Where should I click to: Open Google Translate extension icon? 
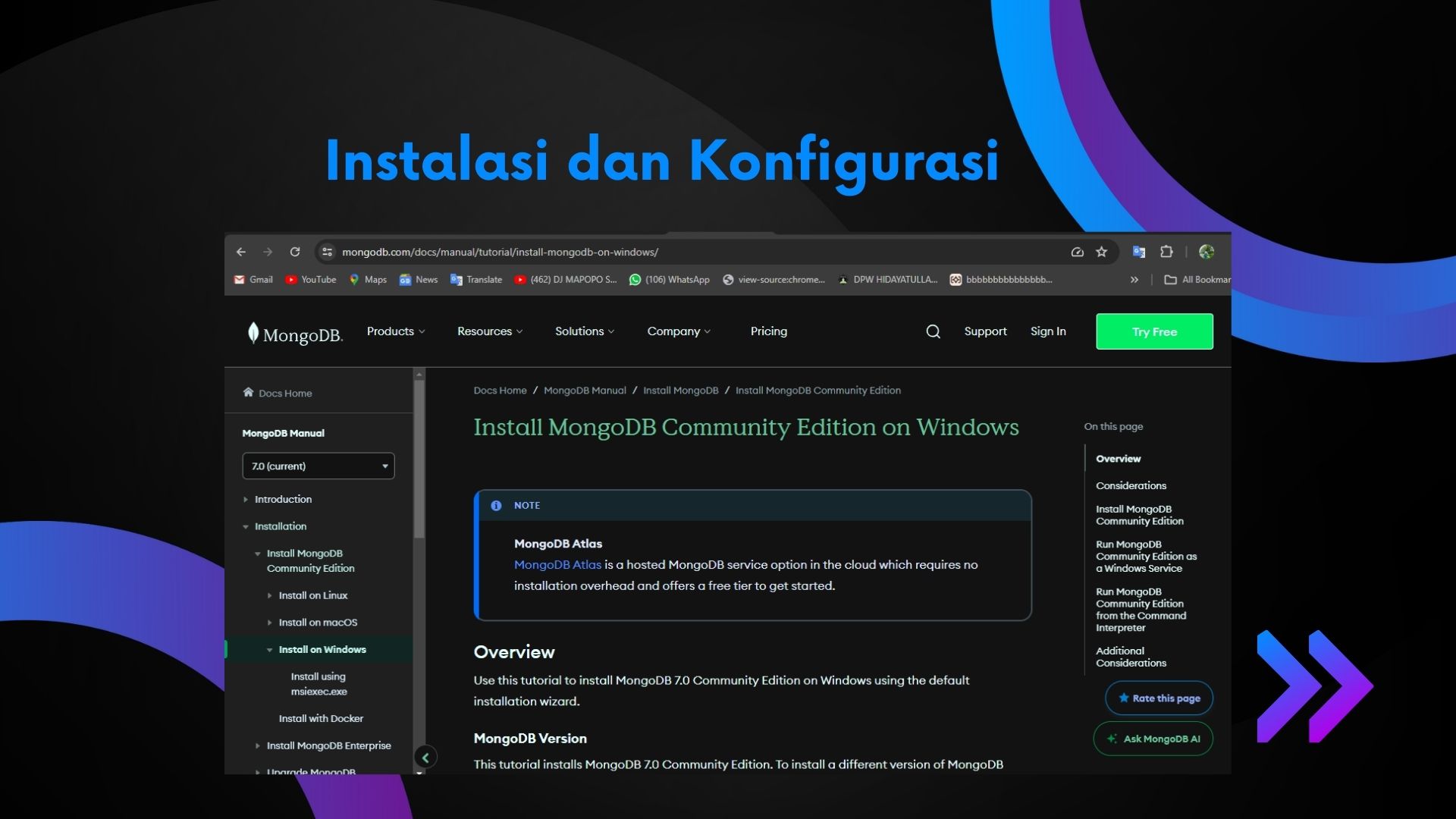(1138, 252)
